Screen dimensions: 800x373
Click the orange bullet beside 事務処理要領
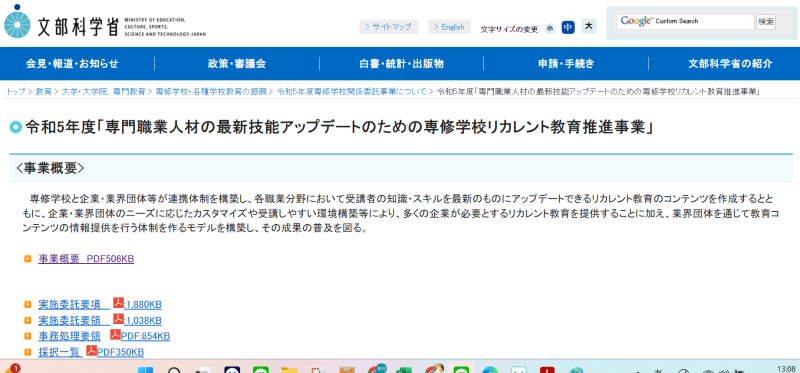28,336
